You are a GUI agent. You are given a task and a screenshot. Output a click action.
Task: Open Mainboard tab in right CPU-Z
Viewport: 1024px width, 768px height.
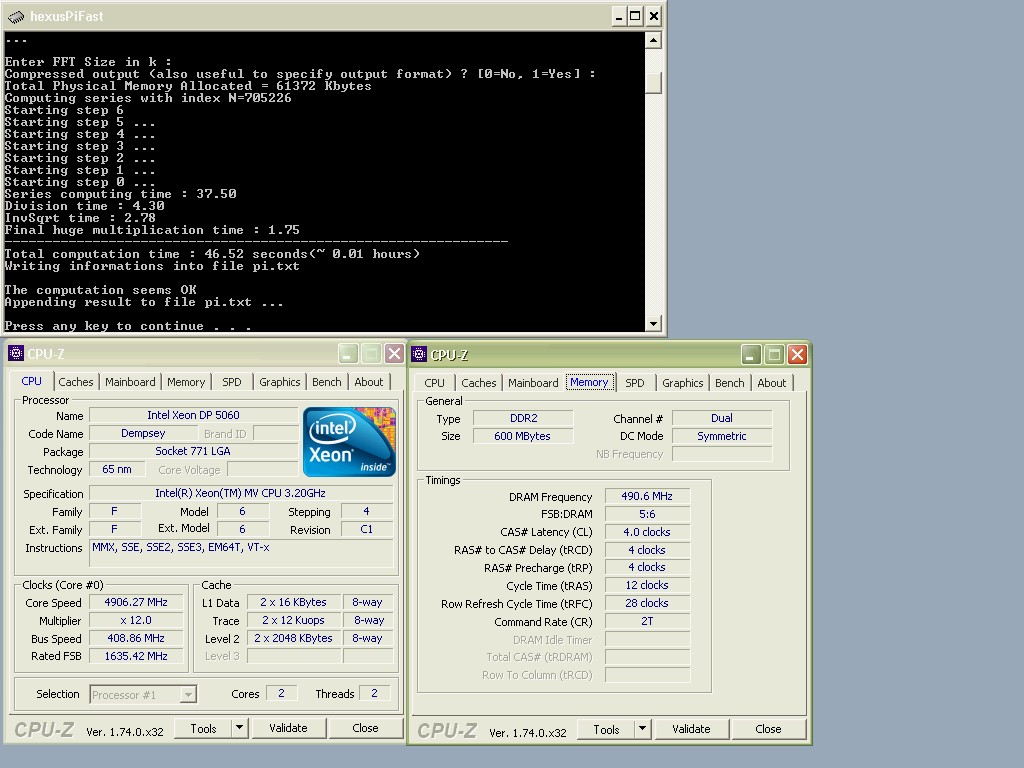(x=533, y=383)
